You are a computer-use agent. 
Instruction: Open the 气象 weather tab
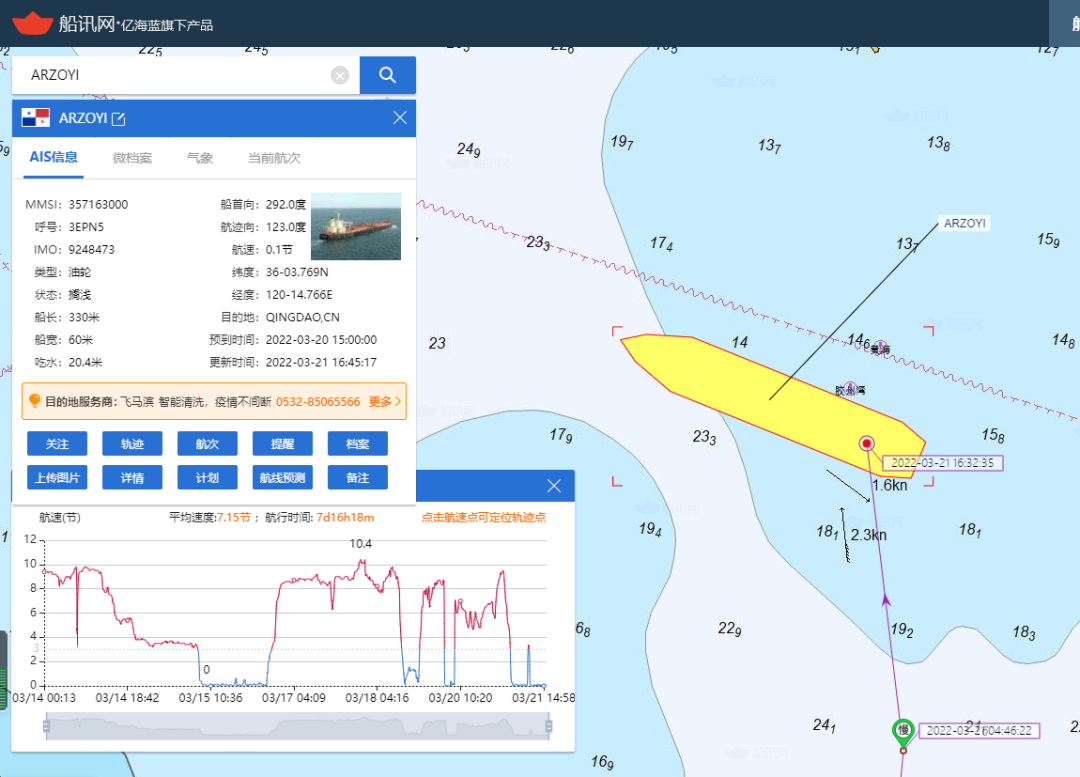click(x=200, y=158)
